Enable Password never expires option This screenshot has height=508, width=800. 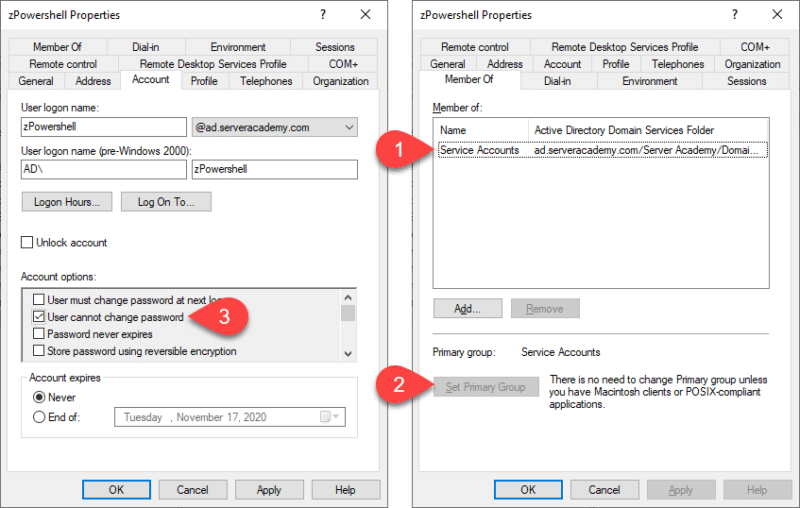(x=40, y=334)
